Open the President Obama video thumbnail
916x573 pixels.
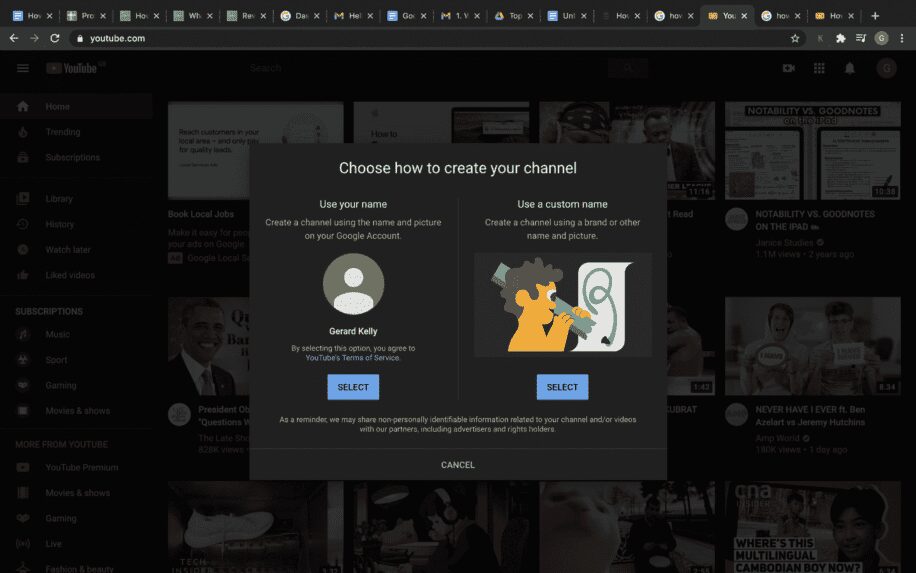209,346
